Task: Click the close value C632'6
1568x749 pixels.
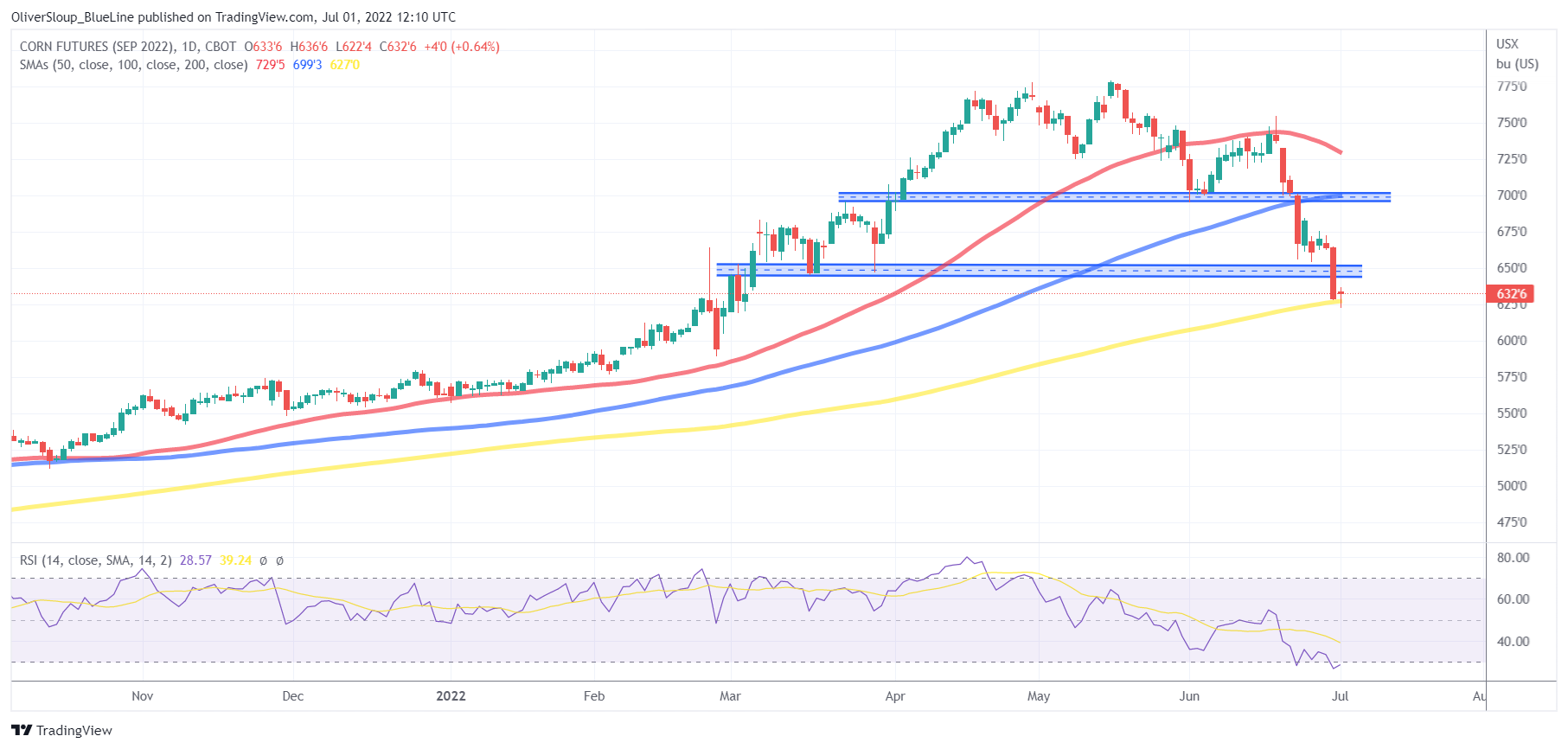Action: [x=398, y=47]
